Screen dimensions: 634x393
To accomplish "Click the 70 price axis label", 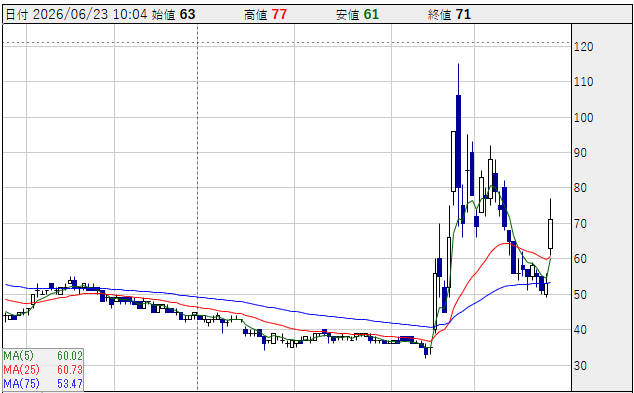I will click(x=581, y=224).
